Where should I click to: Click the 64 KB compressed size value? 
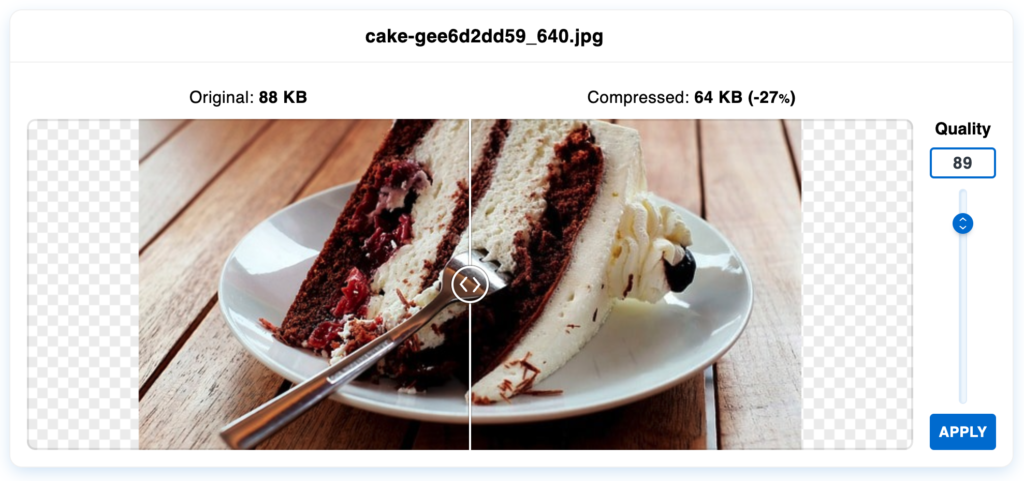click(x=718, y=98)
